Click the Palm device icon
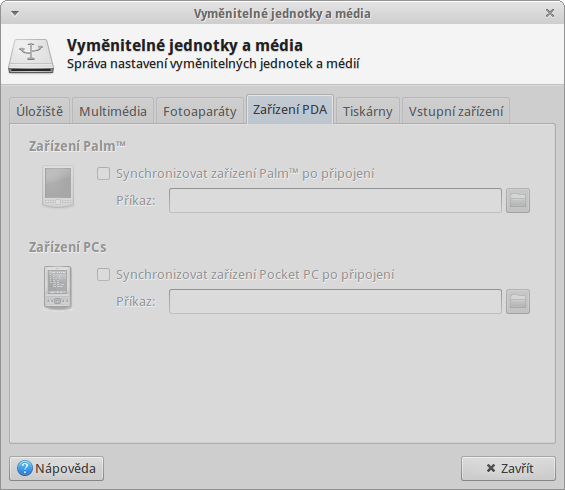 pos(58,186)
